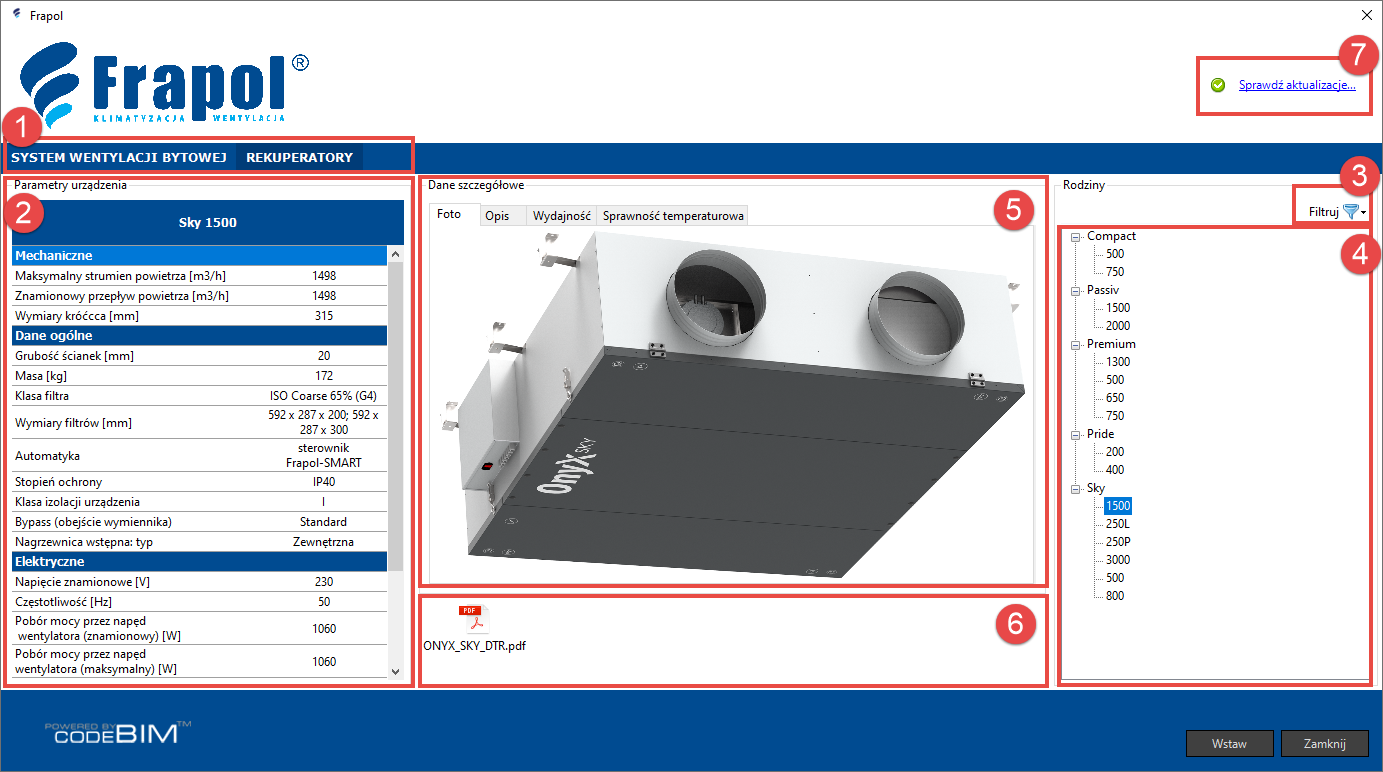Collapse the Passiv family node
The image size is (1383, 772).
click(x=1076, y=291)
